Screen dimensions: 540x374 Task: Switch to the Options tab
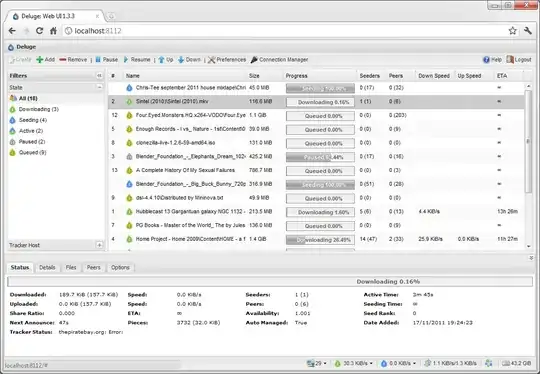pyautogui.click(x=120, y=268)
